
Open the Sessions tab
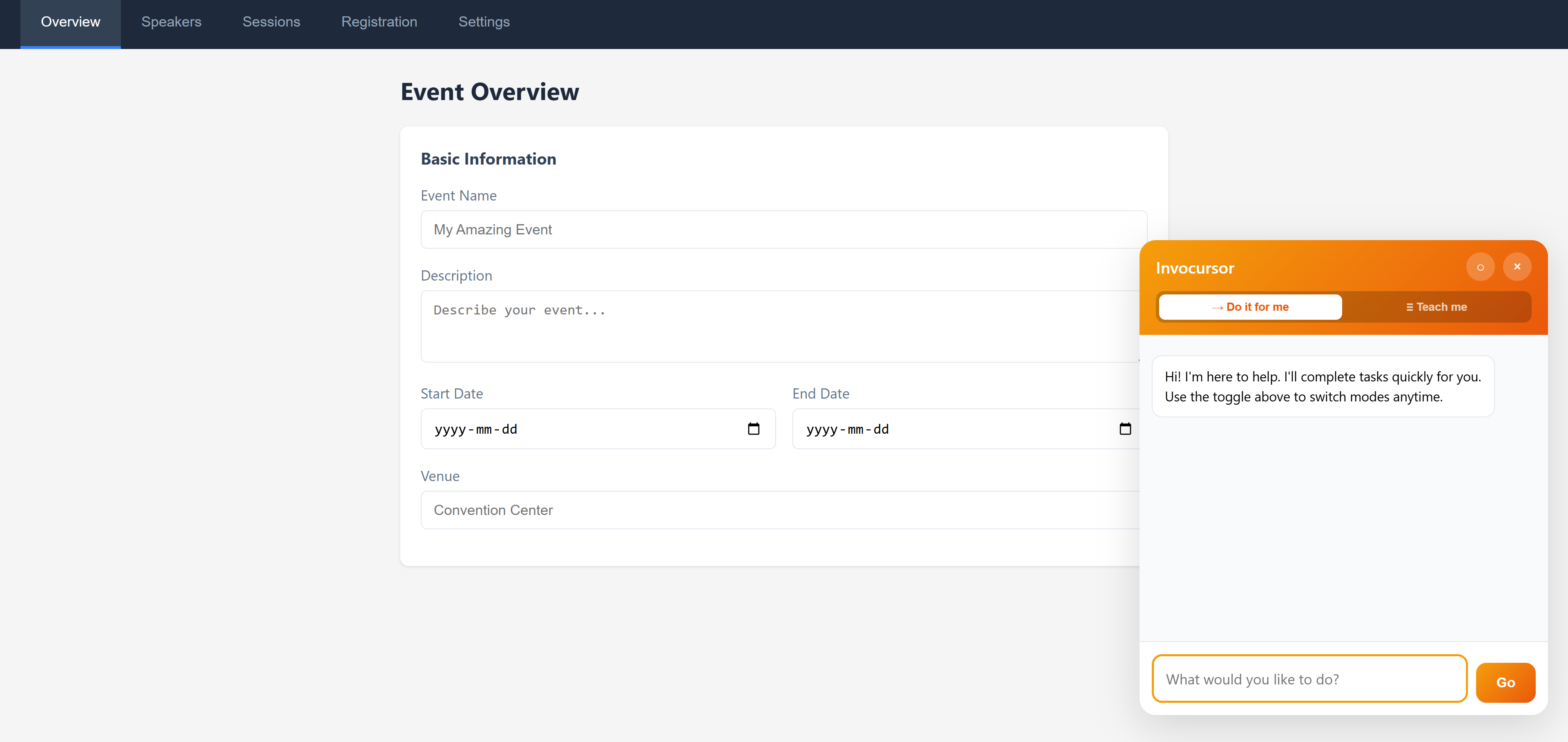[271, 22]
